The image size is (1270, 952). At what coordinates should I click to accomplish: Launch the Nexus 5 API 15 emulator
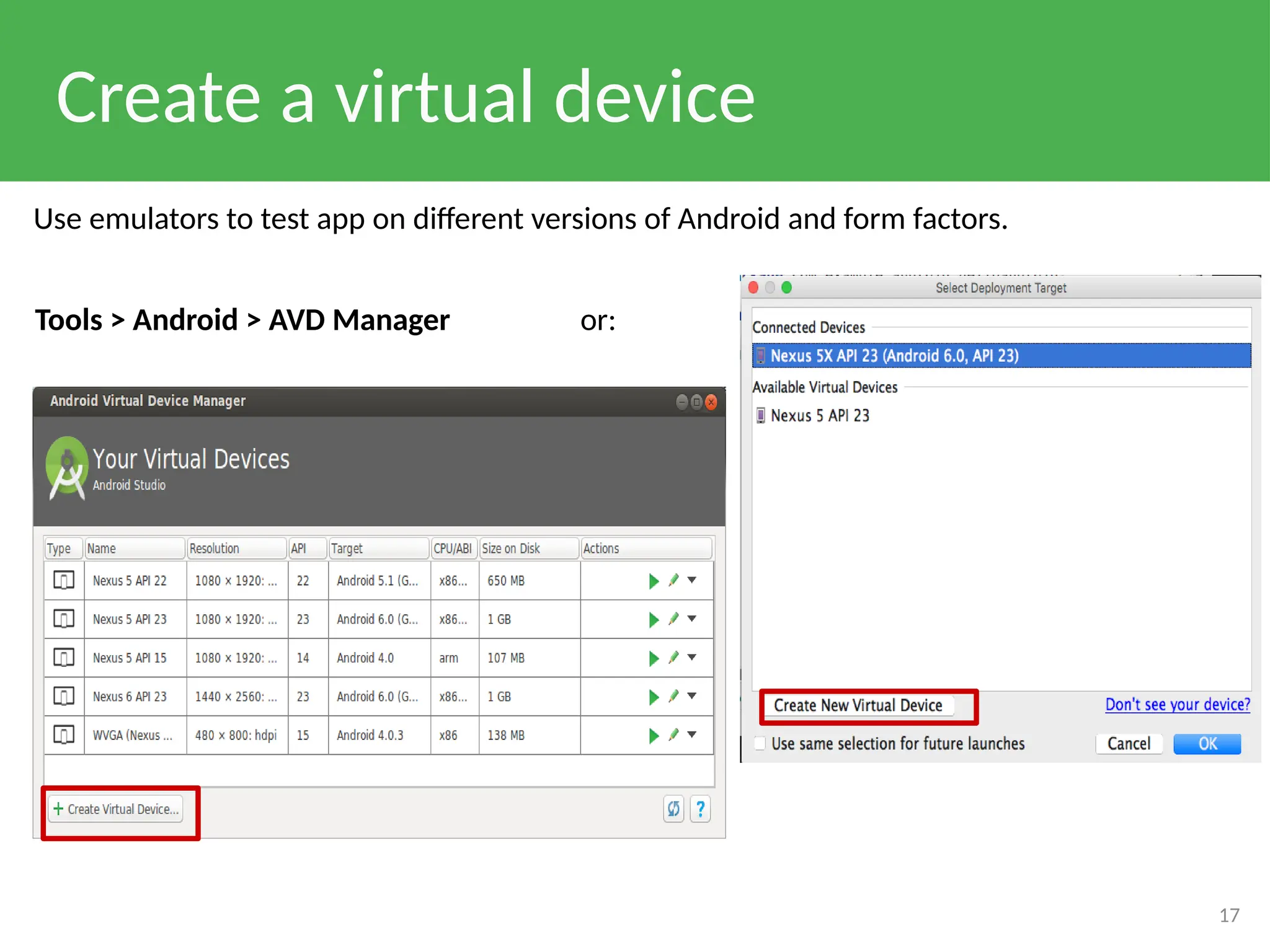[x=654, y=658]
